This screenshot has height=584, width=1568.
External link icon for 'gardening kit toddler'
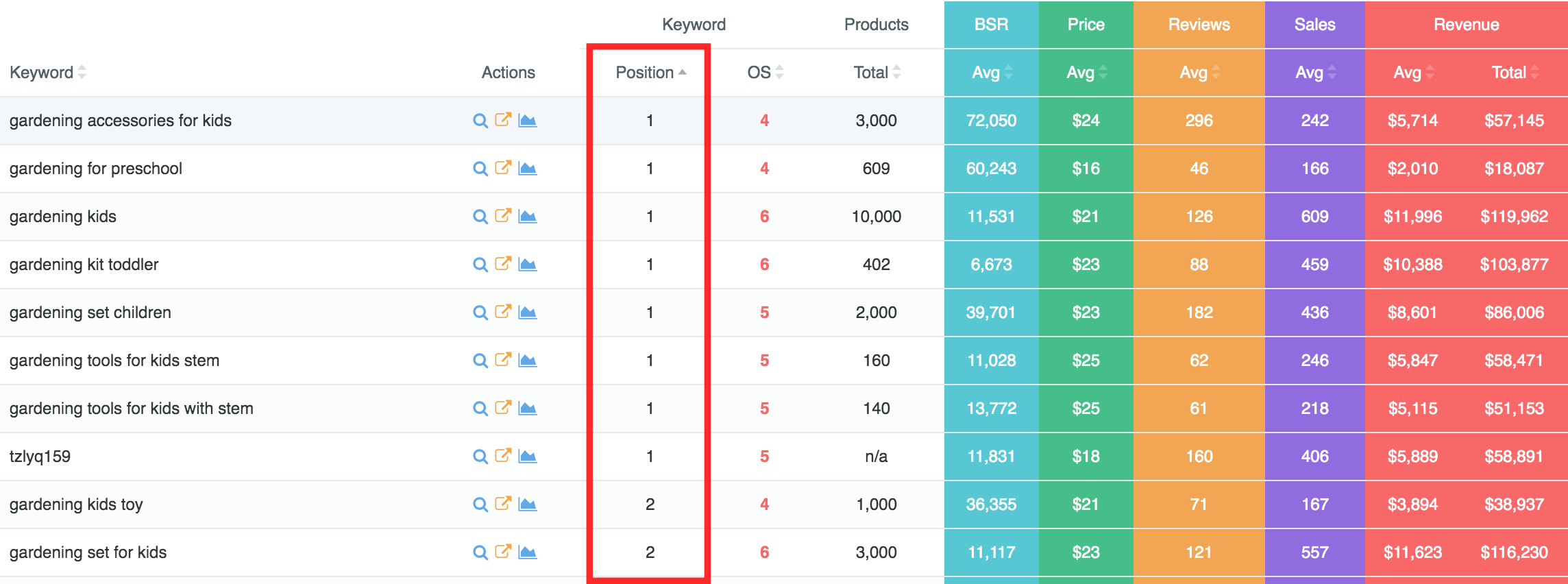[x=503, y=263]
